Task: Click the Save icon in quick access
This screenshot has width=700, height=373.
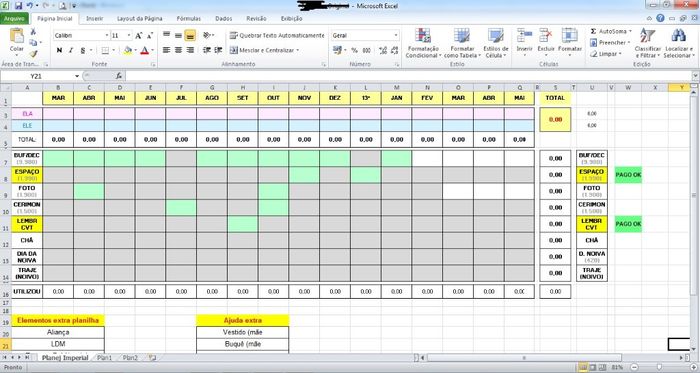Action: [x=18, y=6]
